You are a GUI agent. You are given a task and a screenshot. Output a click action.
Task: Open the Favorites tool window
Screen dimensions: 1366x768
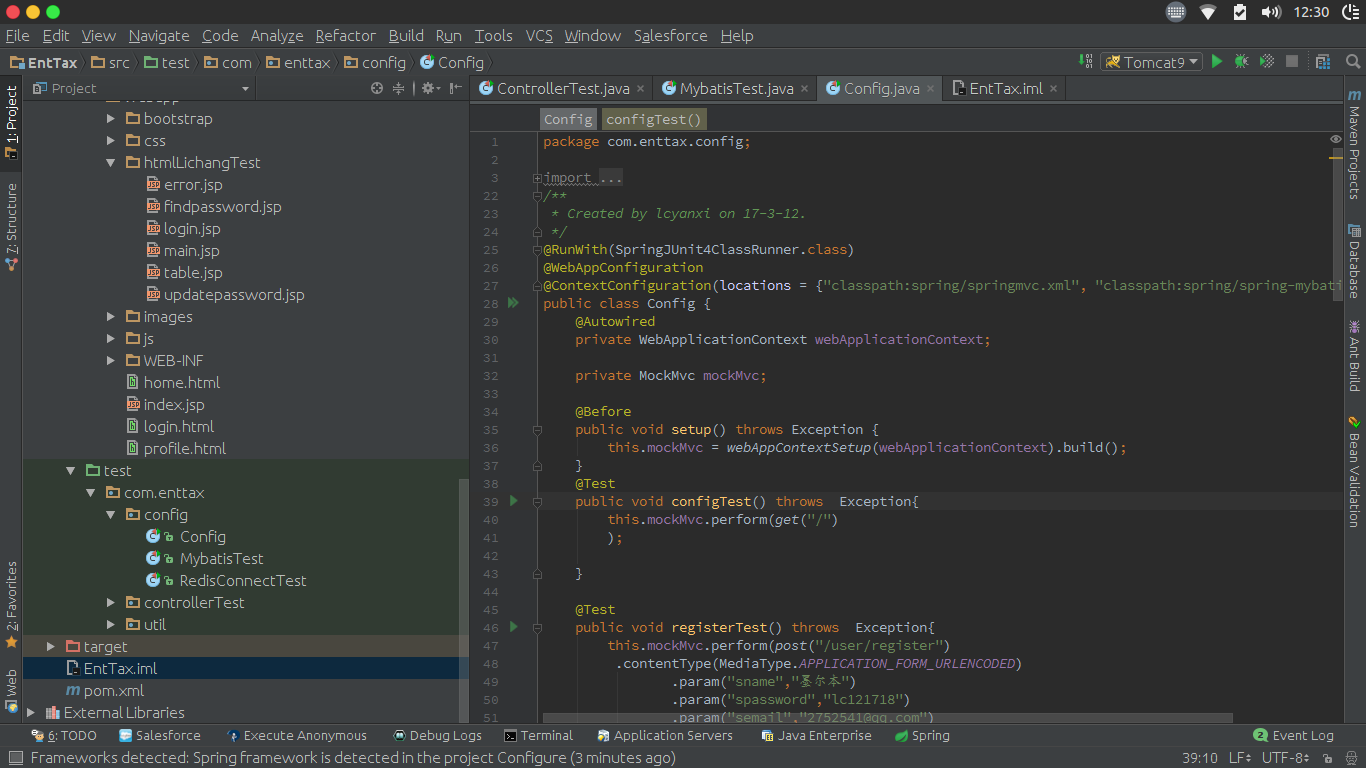tap(11, 605)
